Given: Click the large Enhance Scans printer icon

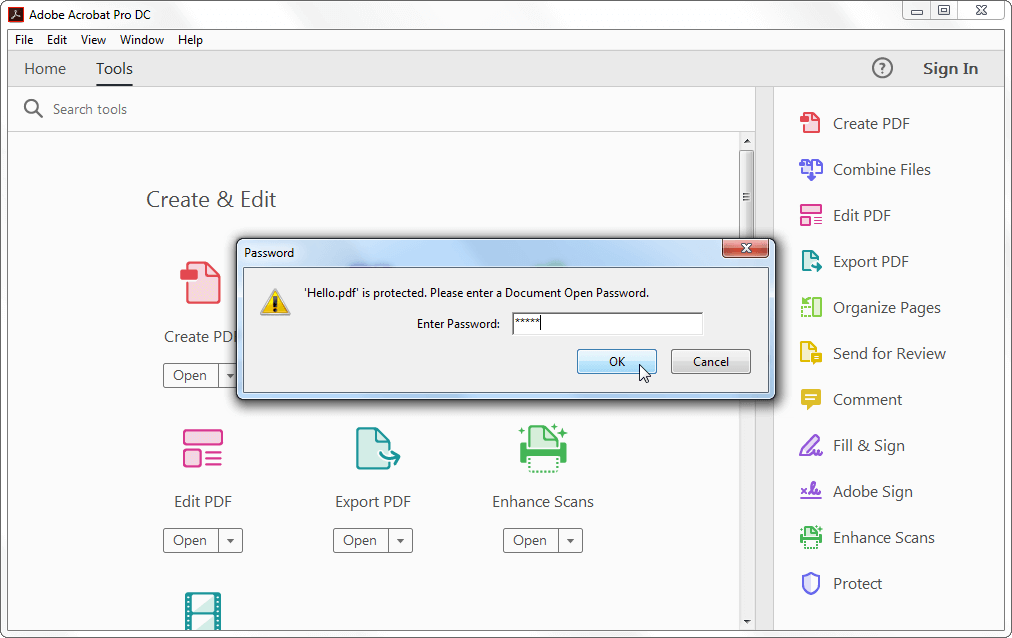Looking at the screenshot, I should (x=543, y=448).
